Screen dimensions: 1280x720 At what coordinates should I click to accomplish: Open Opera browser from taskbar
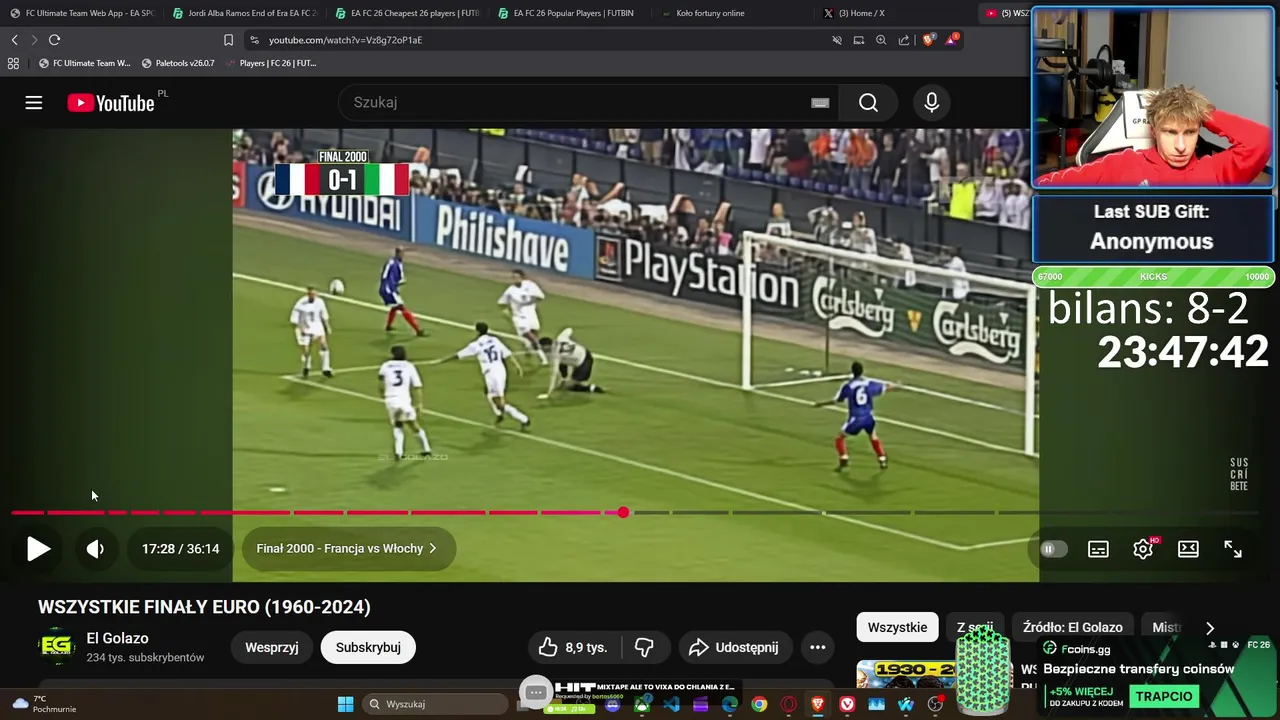click(788, 704)
